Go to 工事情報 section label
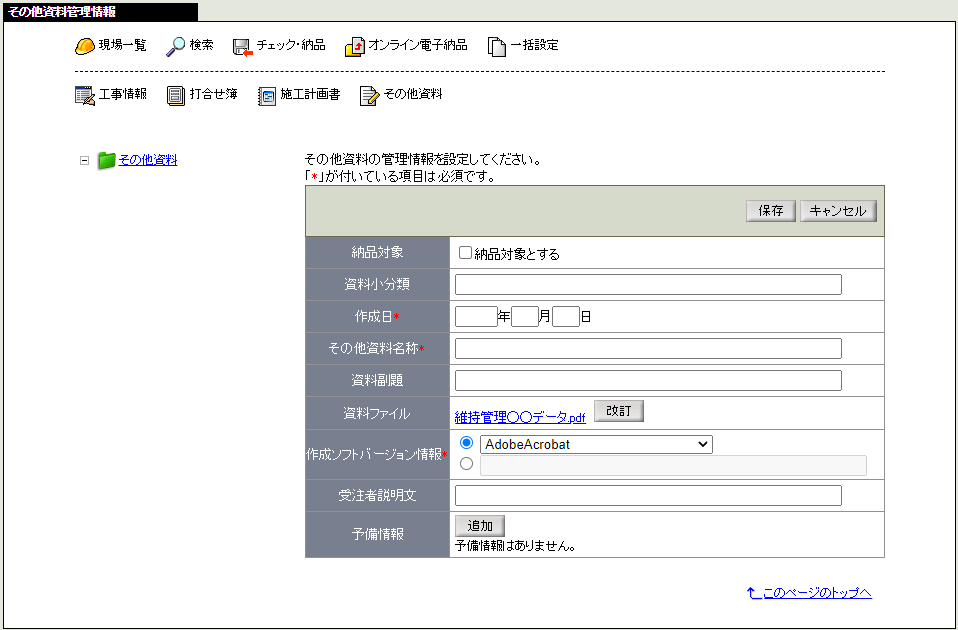958x630 pixels. 123,93
